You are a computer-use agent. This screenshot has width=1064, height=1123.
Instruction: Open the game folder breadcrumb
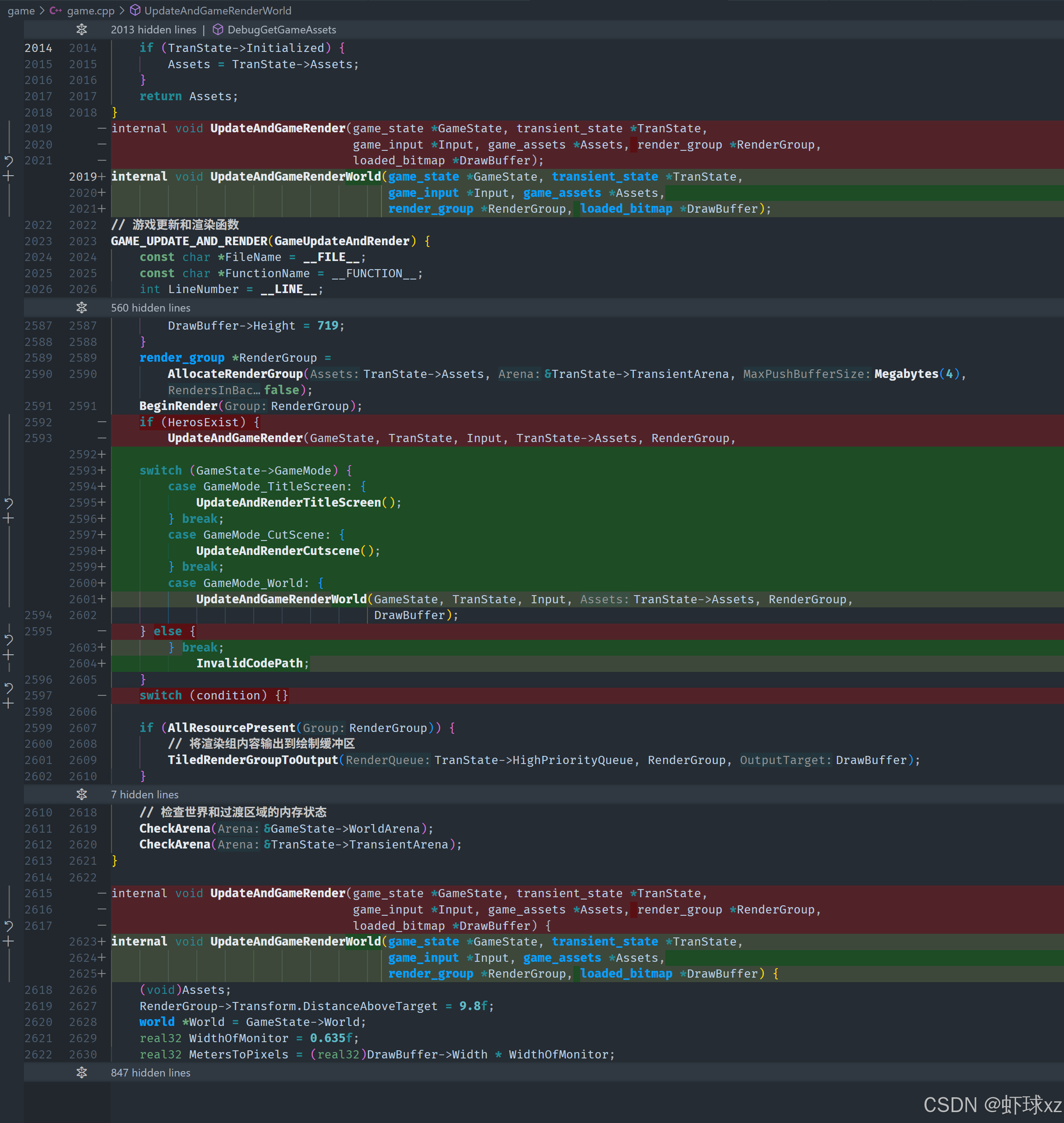tap(21, 10)
